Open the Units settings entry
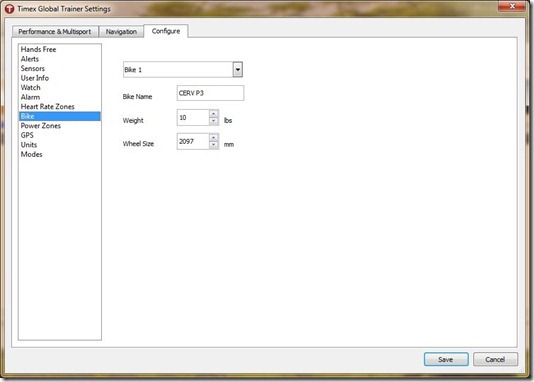The image size is (534, 382). click(60, 145)
